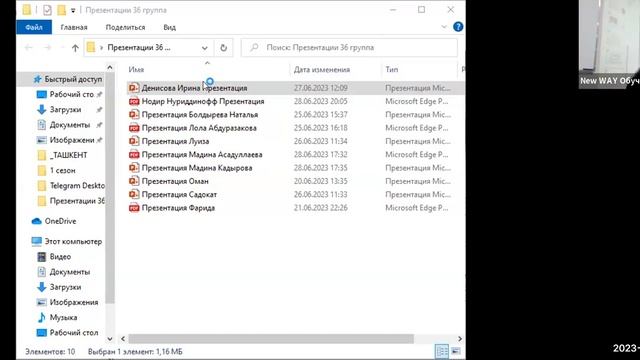The width and height of the screenshot is (640, 360).
Task: Click the blue help question mark icon
Action: pyautogui.click(x=458, y=27)
